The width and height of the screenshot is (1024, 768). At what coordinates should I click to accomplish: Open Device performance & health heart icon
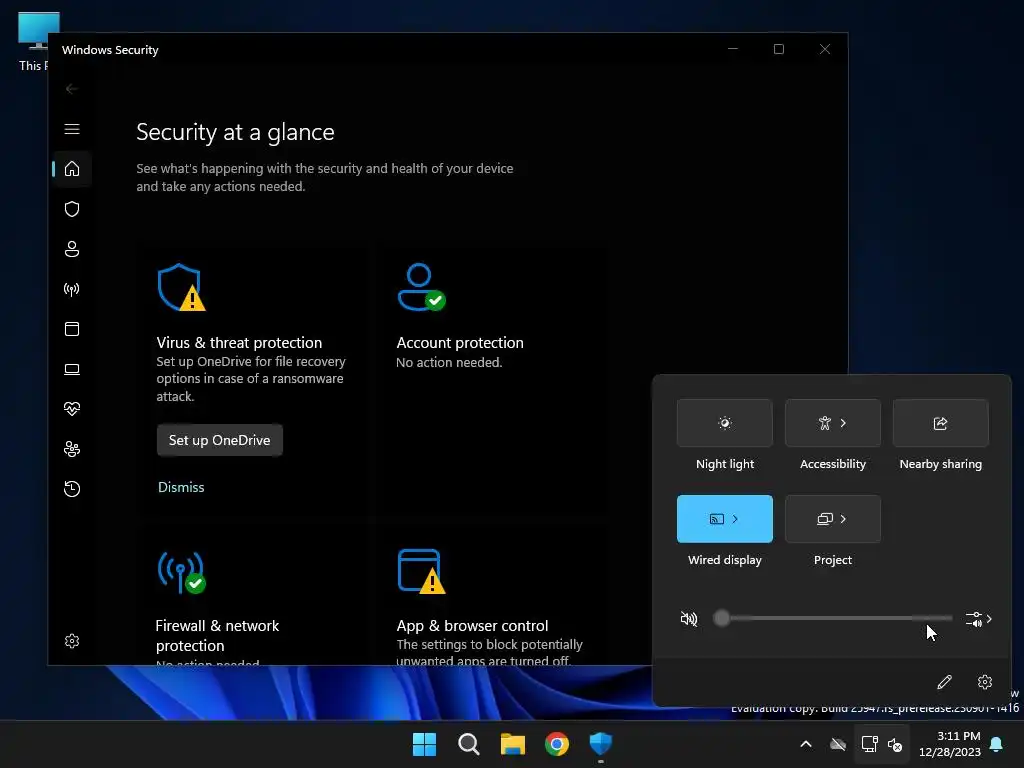[72, 409]
